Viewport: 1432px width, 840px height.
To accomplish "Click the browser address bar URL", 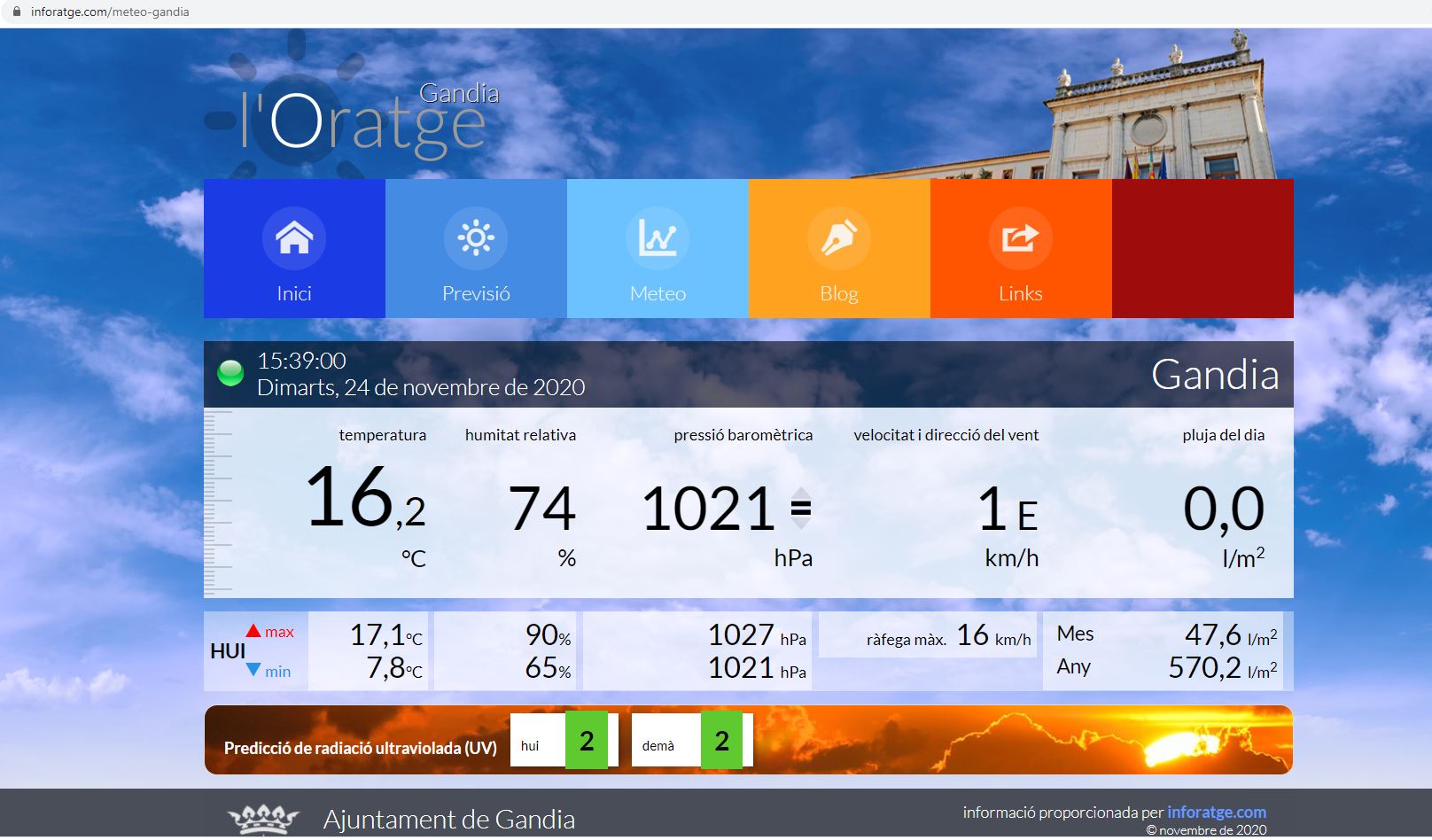I will 110,12.
